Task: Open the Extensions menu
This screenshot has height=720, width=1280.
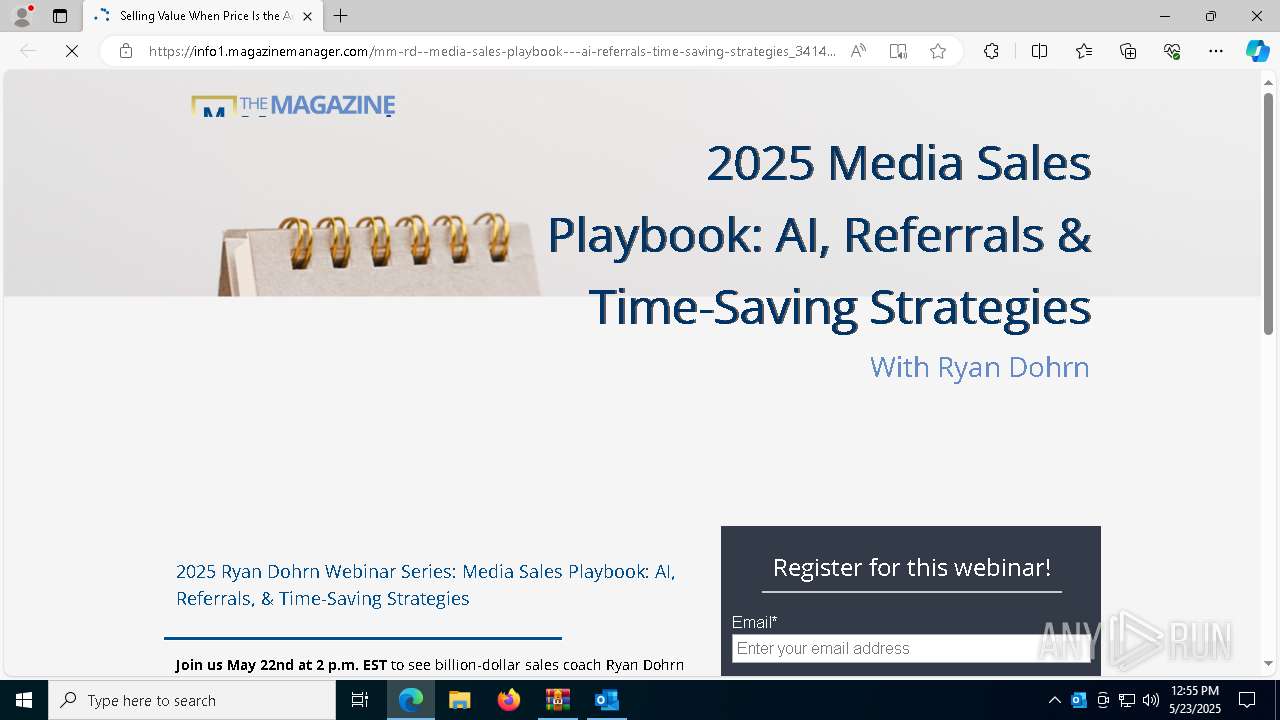Action: pos(991,51)
